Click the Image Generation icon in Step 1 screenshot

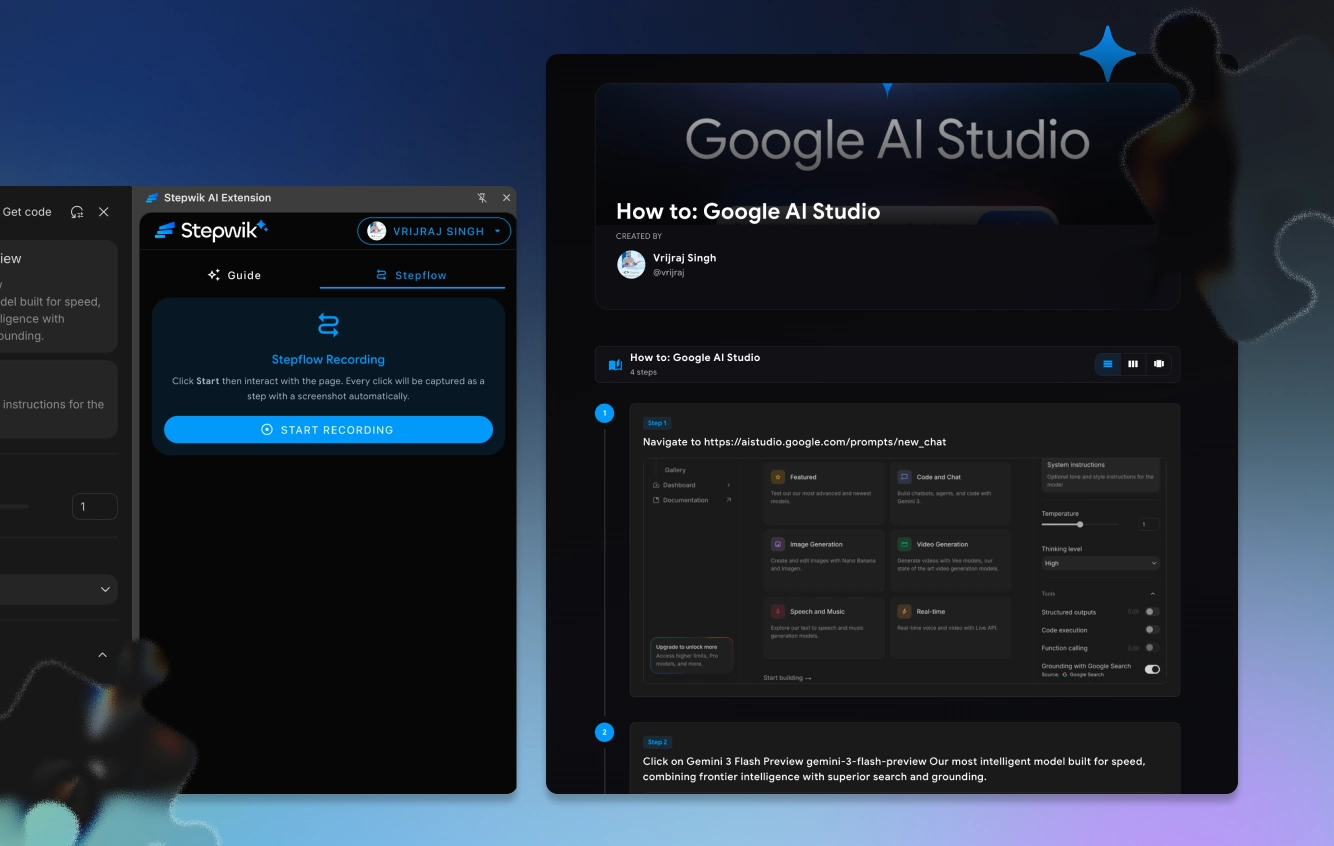click(x=778, y=544)
